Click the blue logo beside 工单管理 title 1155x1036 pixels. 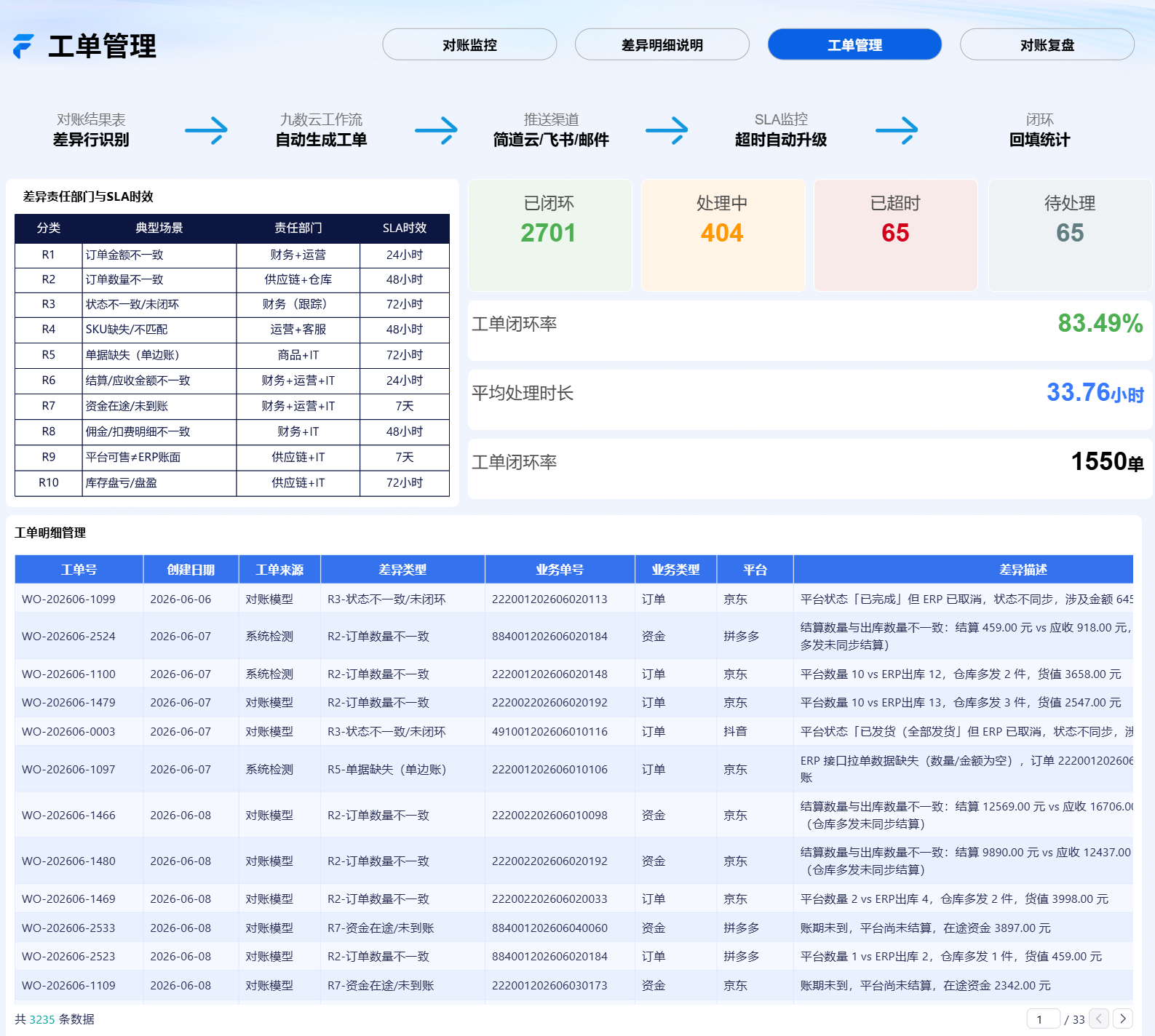pos(23,46)
